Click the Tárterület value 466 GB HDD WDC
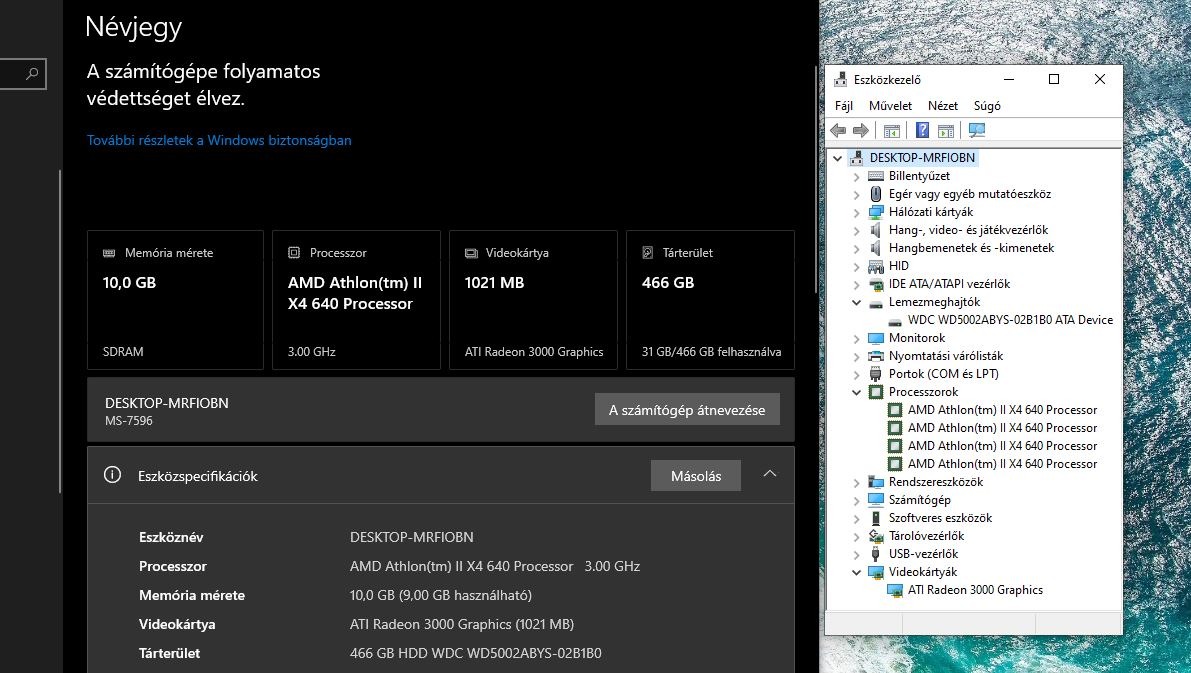The width and height of the screenshot is (1191, 673). point(475,653)
